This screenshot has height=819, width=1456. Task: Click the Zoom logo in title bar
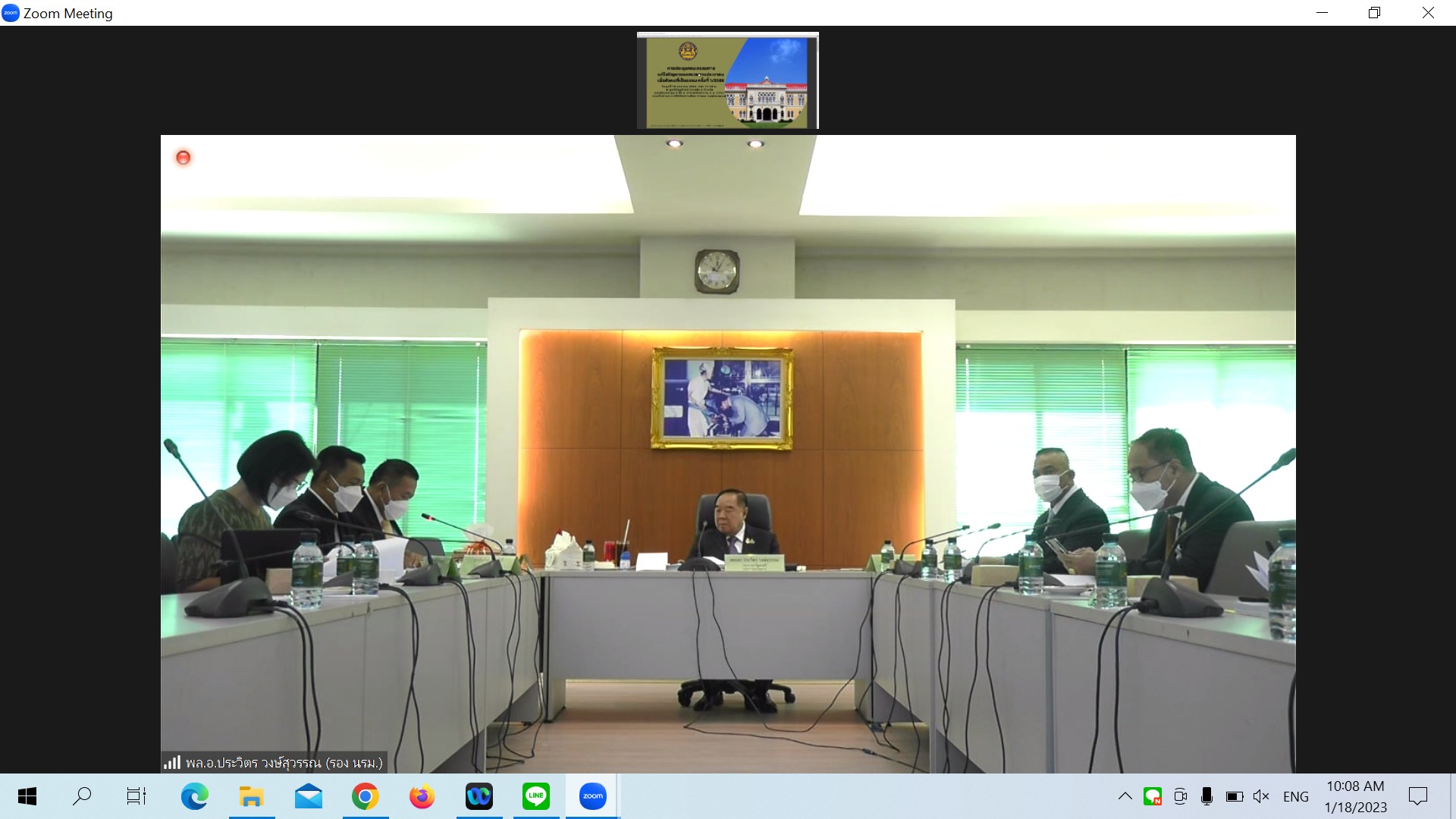(11, 13)
